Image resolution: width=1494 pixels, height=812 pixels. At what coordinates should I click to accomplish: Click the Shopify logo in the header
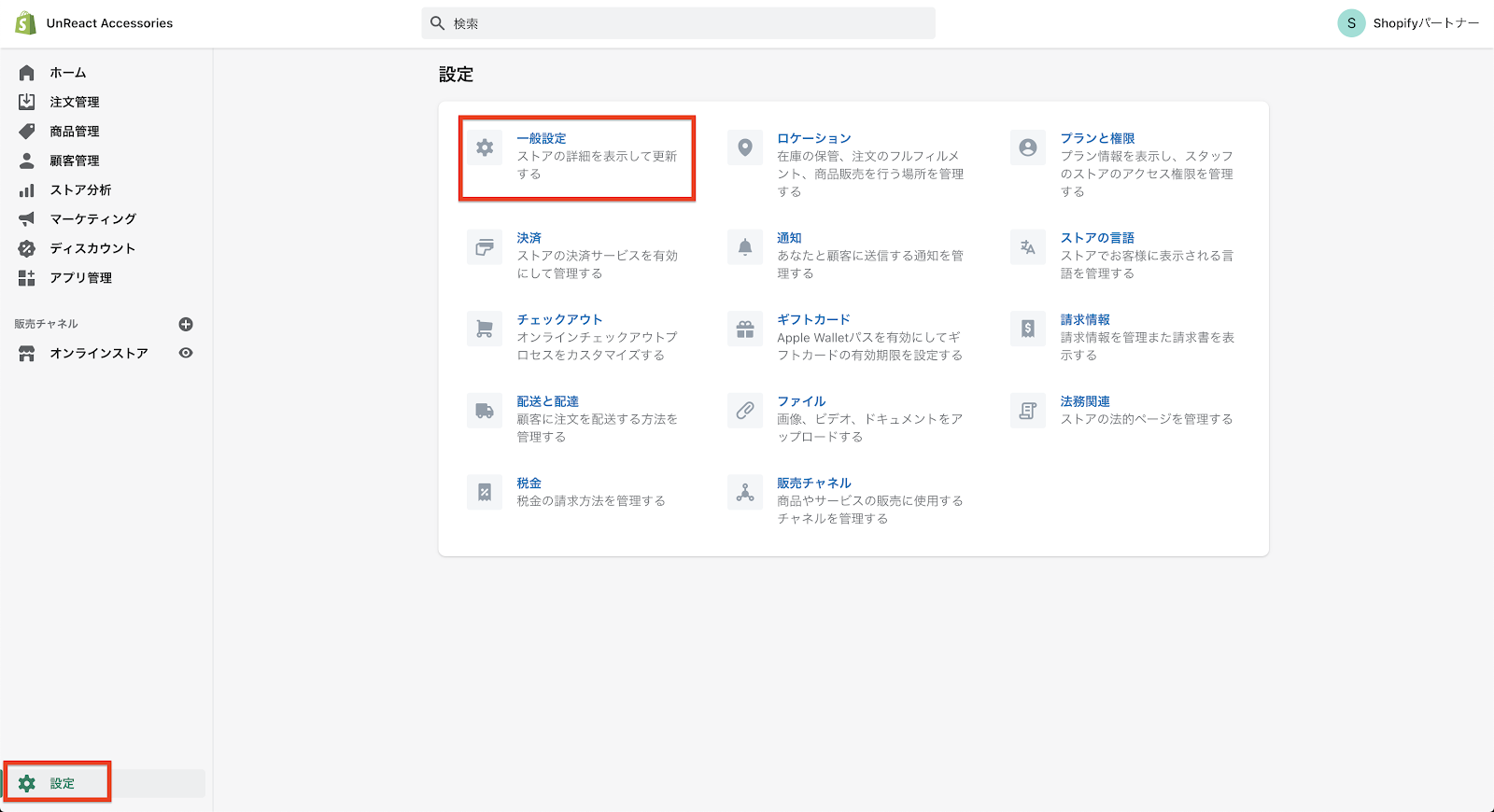(25, 23)
